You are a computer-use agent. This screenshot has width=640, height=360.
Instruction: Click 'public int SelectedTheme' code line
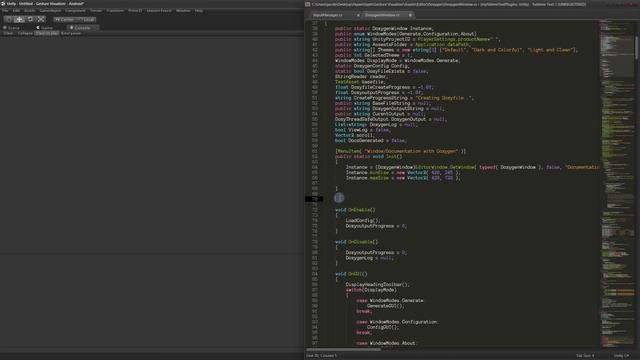pyautogui.click(x=373, y=55)
